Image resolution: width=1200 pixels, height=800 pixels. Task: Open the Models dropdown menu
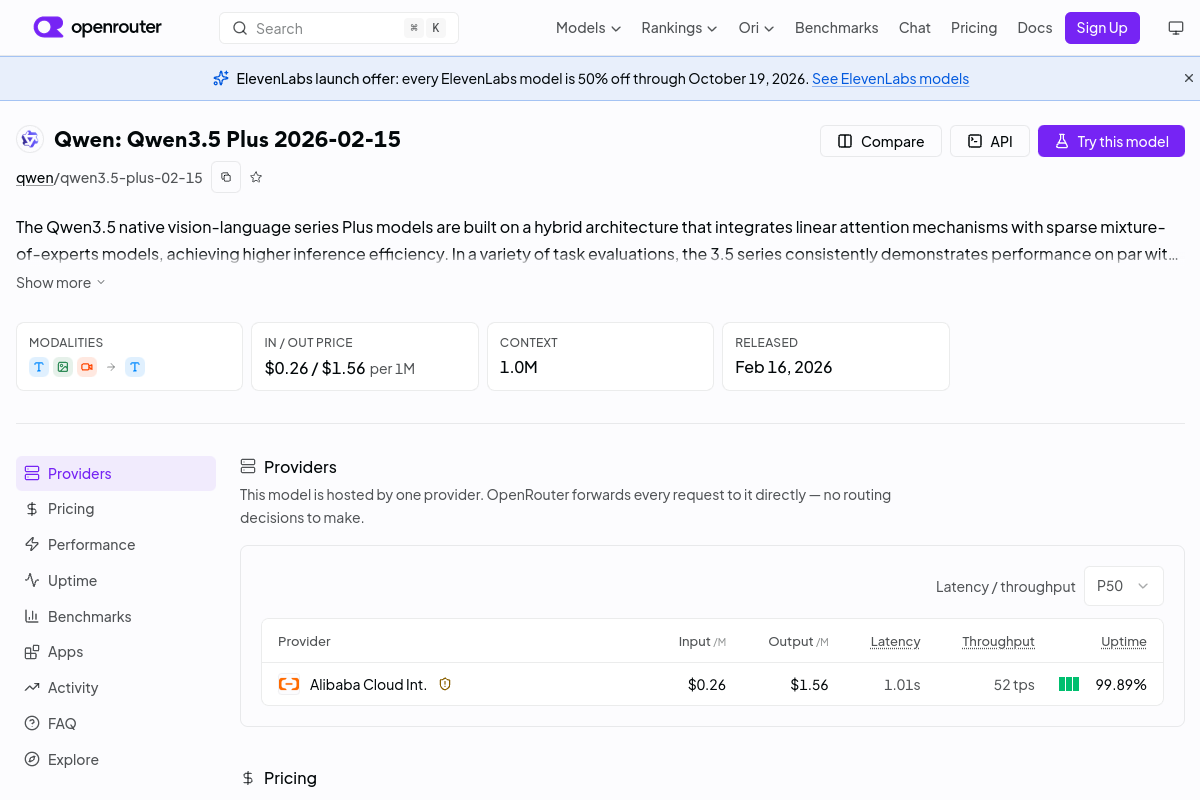tap(588, 28)
